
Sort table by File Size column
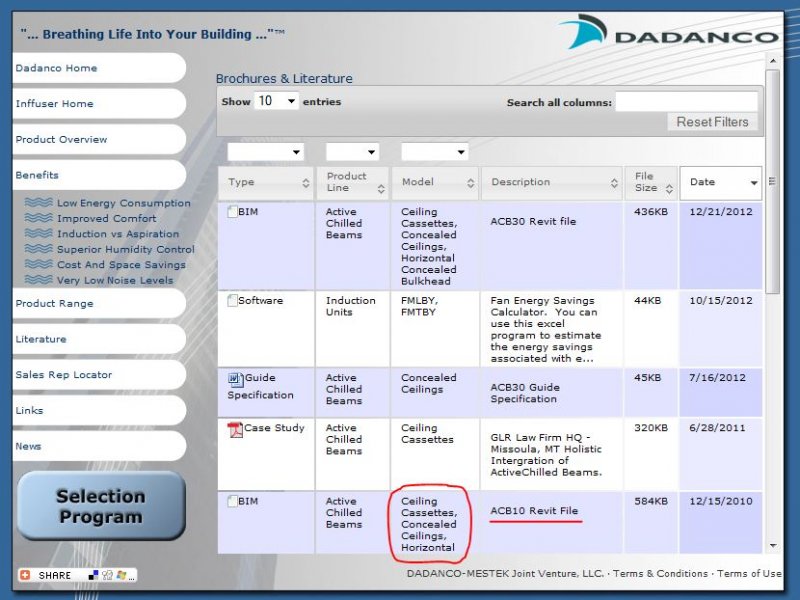click(651, 183)
